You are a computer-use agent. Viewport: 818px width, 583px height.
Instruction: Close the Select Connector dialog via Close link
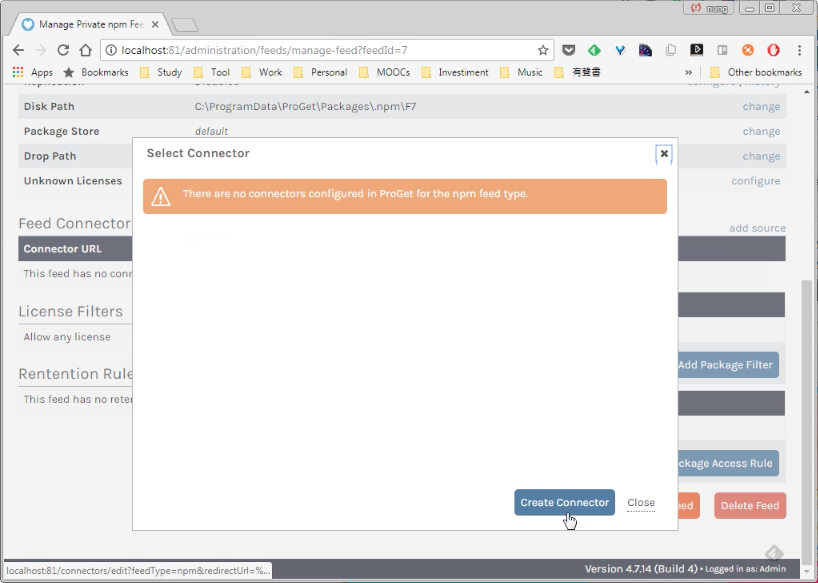641,502
